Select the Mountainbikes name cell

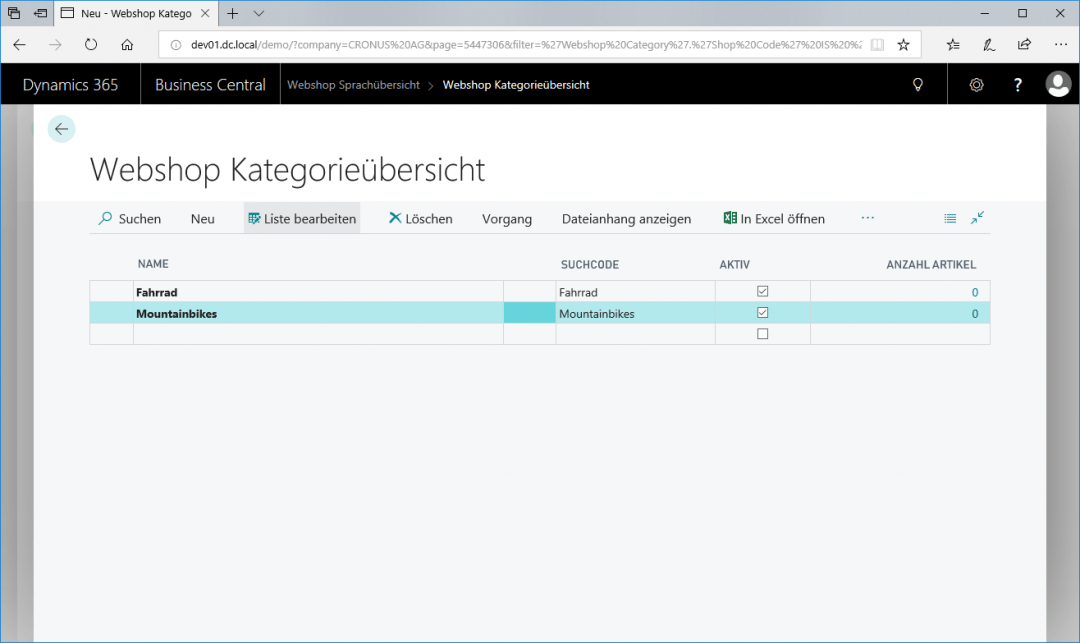[x=318, y=313]
